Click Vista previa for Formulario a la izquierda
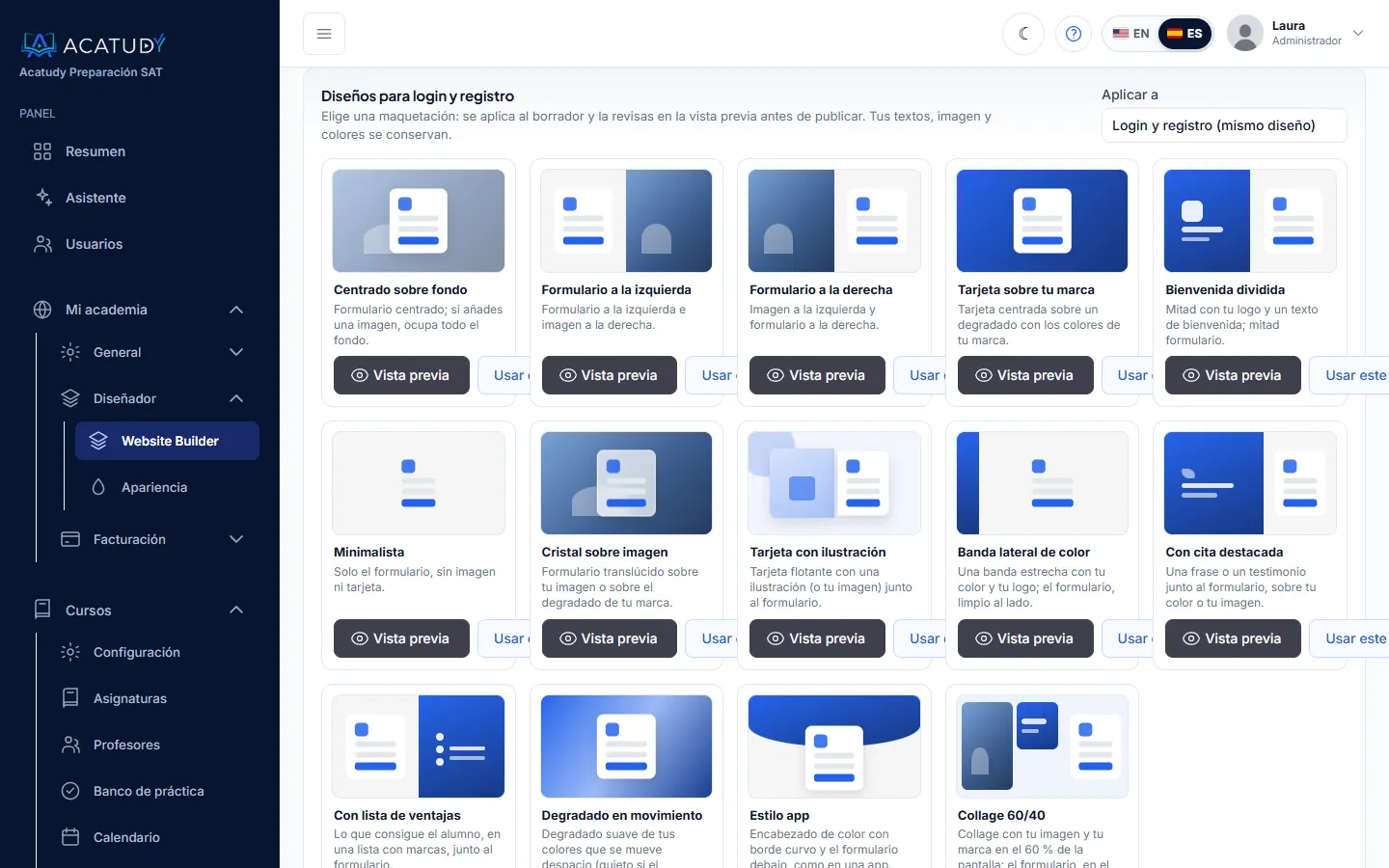 coord(610,375)
